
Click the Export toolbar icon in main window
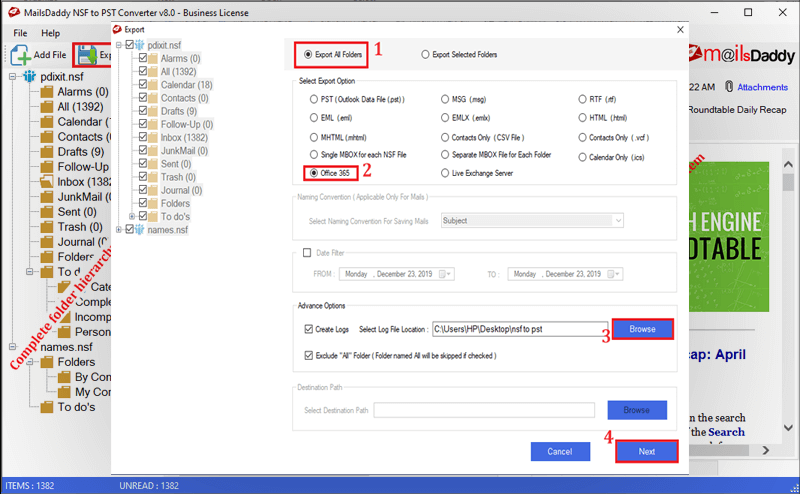tap(87, 55)
